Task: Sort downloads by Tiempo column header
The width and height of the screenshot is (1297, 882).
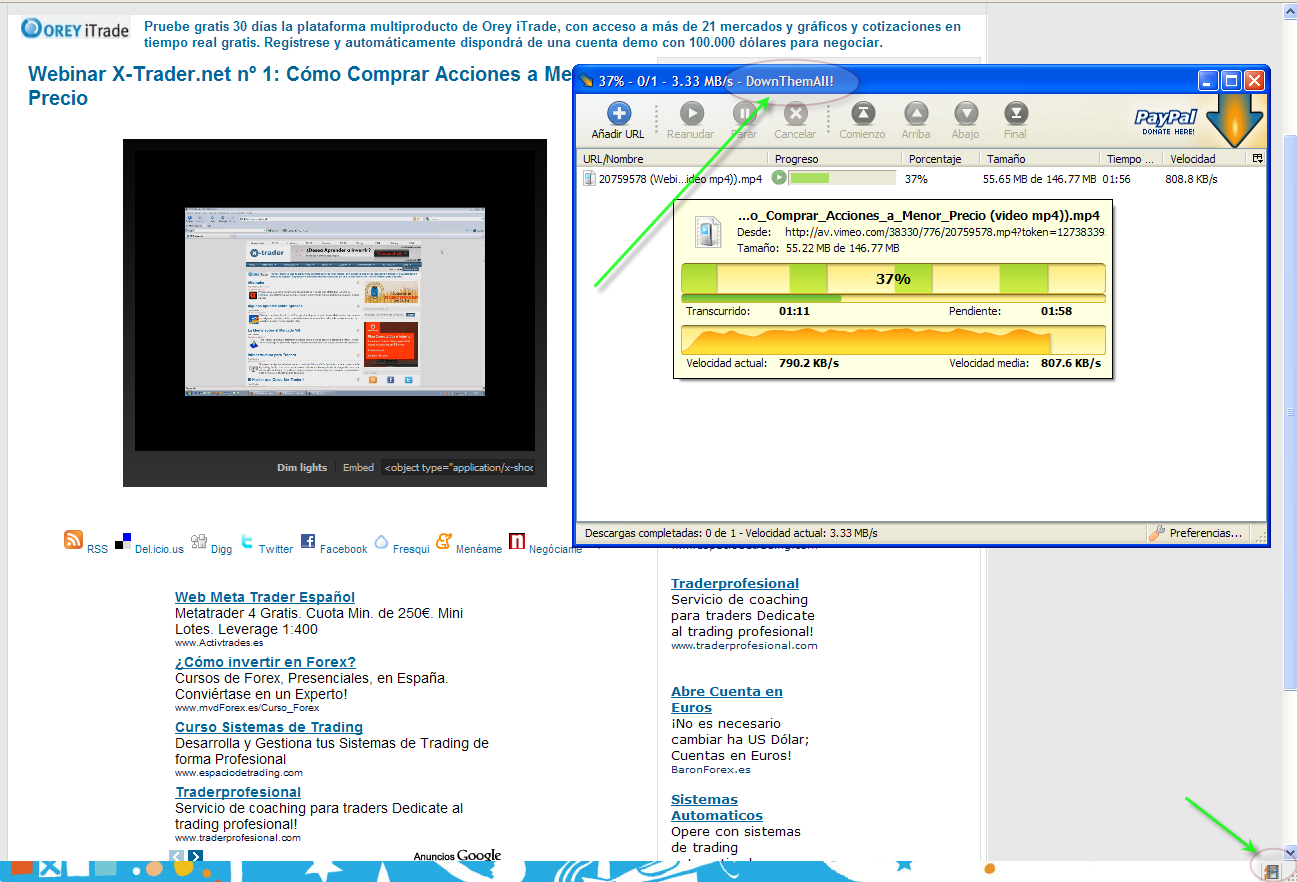Action: pos(1131,159)
